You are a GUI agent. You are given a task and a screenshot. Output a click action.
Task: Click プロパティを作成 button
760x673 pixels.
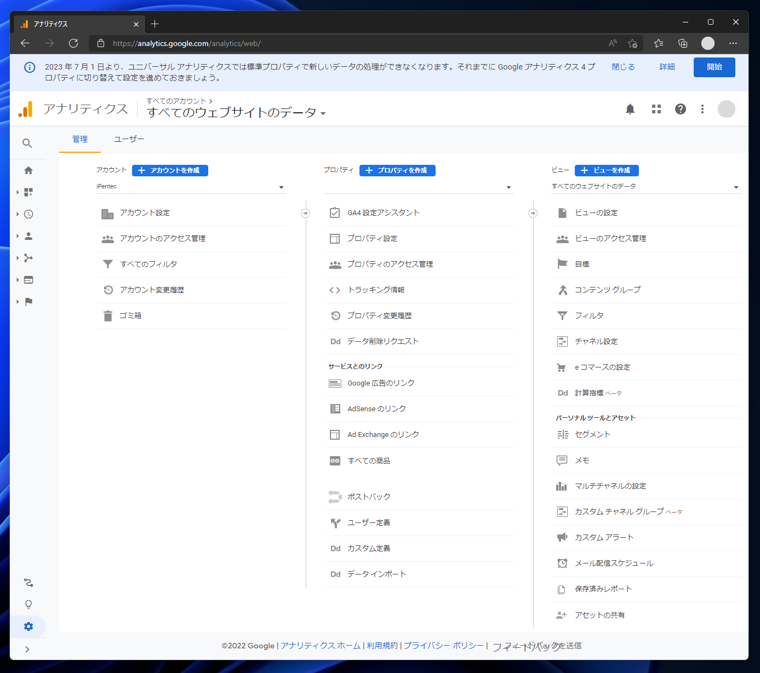(x=397, y=171)
